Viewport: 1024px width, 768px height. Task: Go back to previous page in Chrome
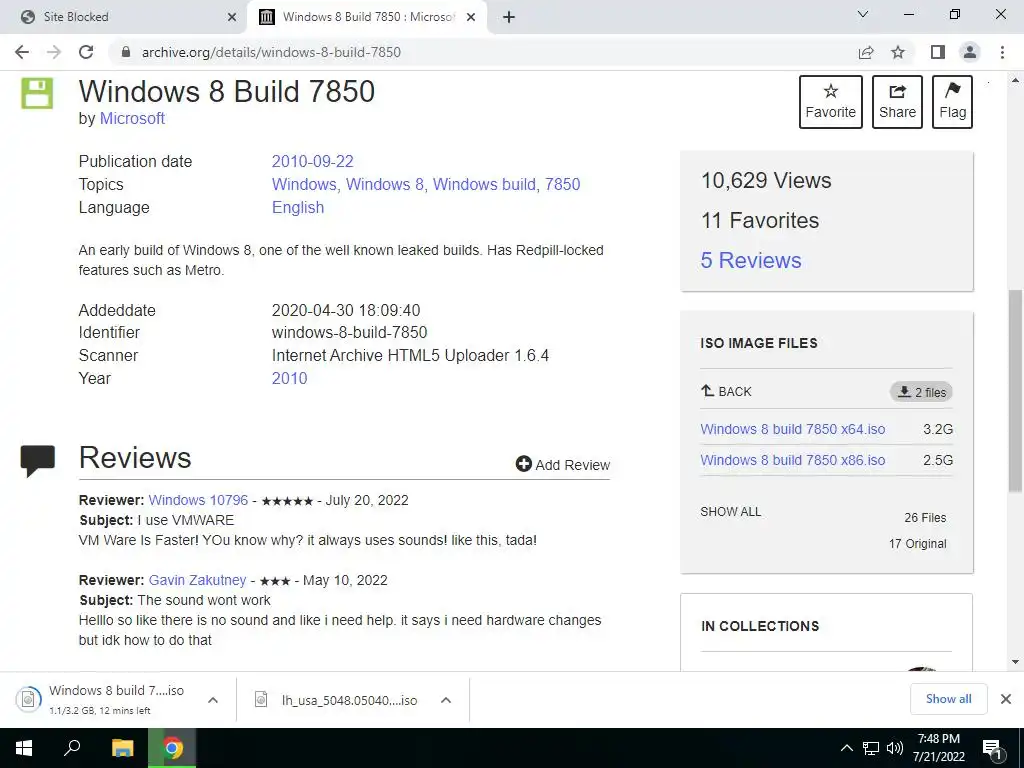(22, 52)
